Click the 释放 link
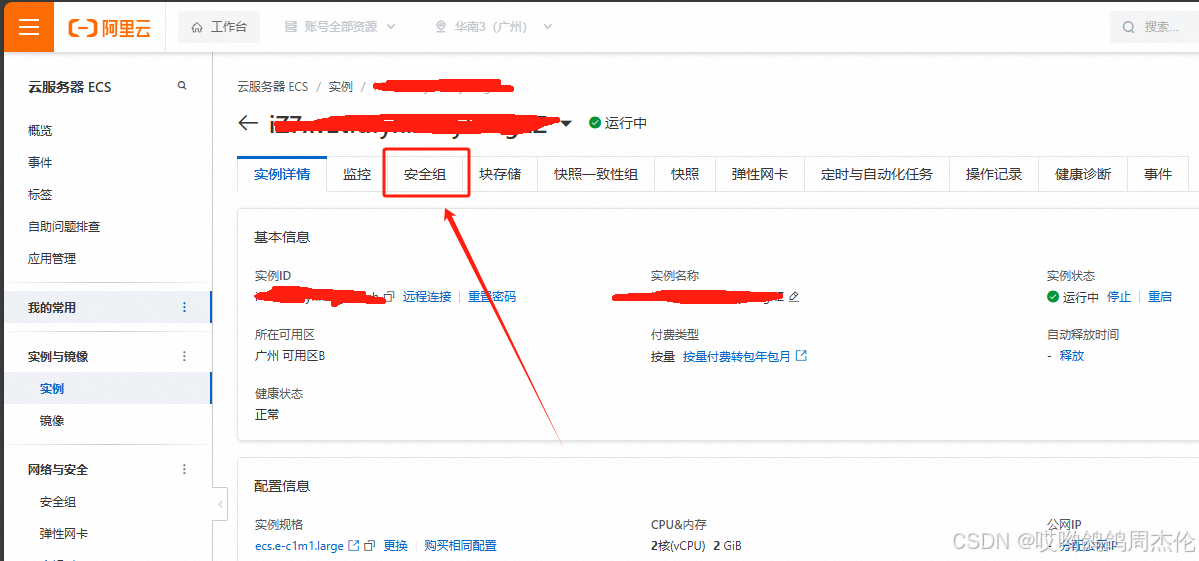 [1071, 356]
